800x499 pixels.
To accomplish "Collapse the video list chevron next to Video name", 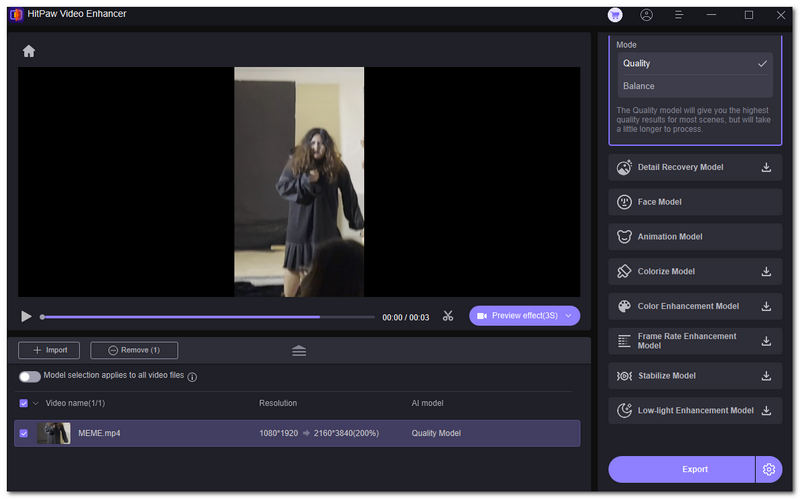I will 36,403.
